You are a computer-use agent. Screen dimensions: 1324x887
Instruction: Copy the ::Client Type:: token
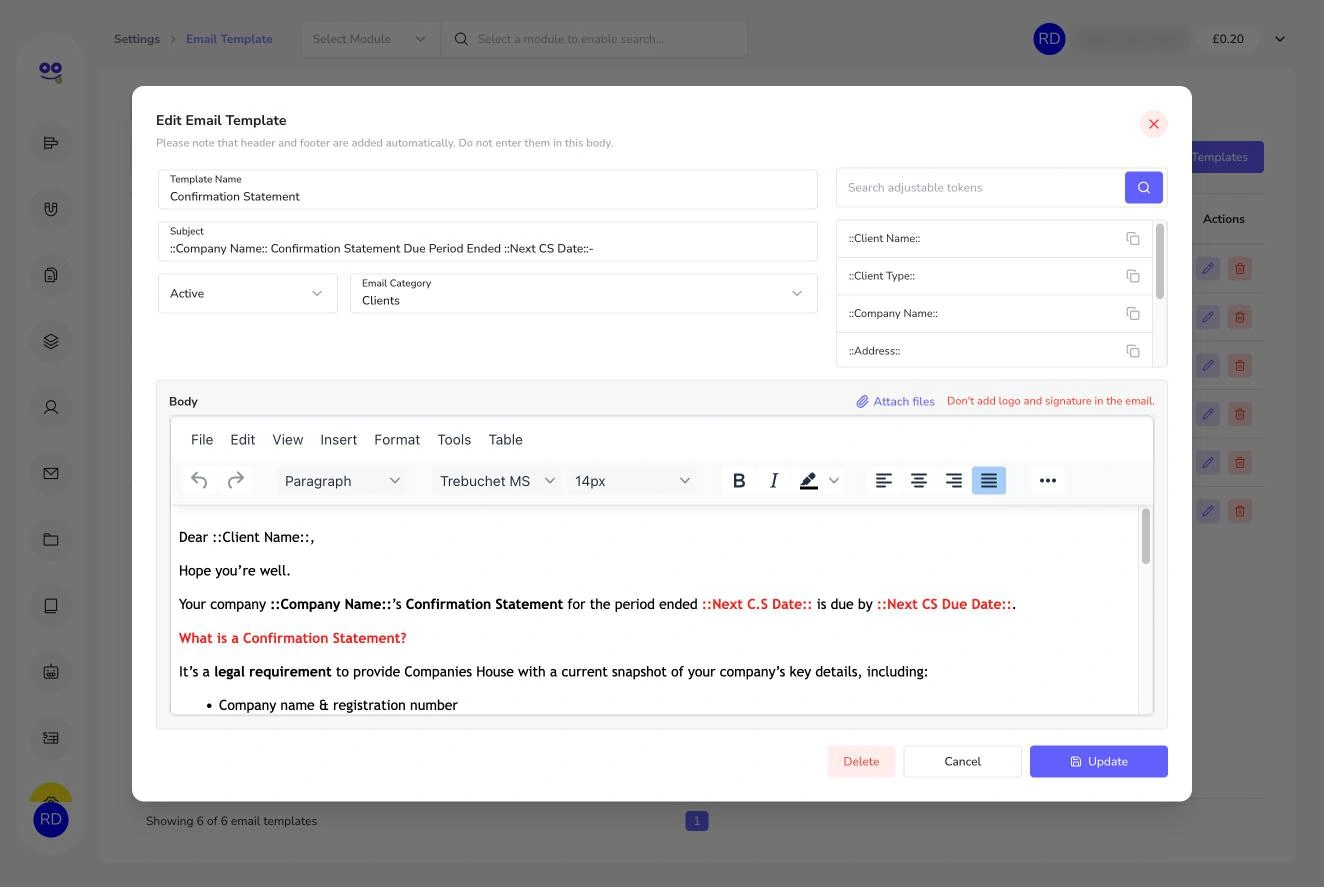(x=1133, y=276)
